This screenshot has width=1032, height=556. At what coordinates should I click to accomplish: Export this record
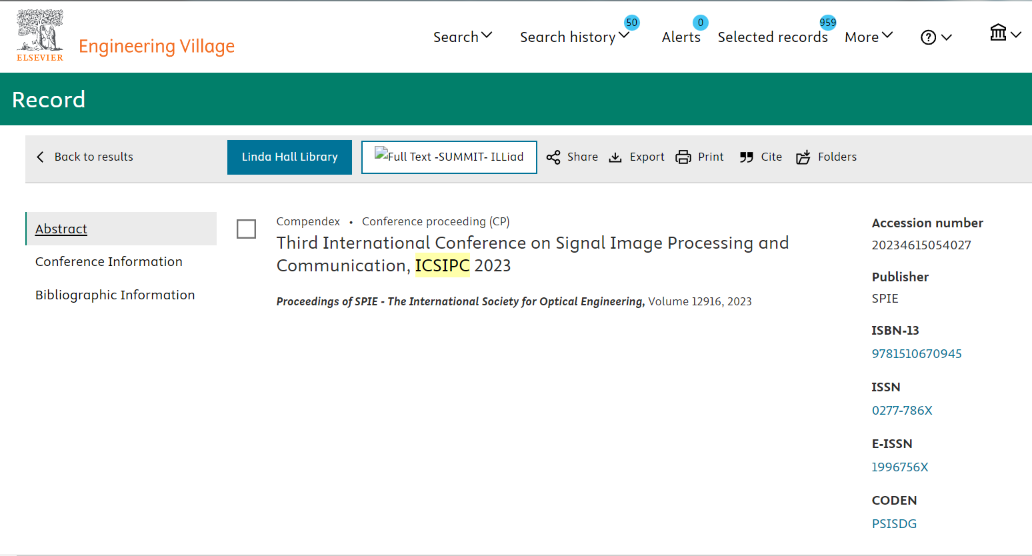click(636, 157)
